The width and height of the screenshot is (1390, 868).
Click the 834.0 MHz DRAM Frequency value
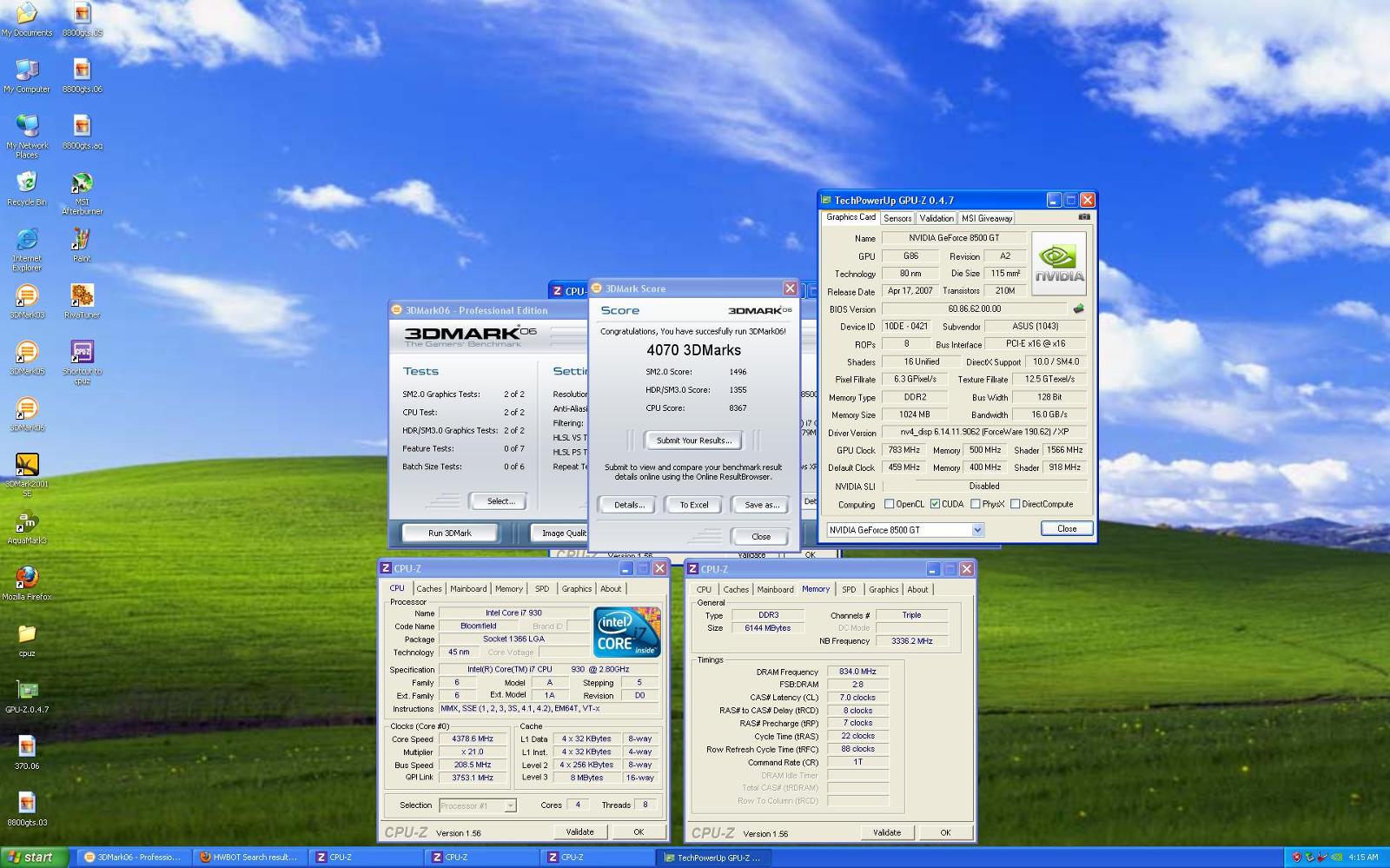click(857, 672)
